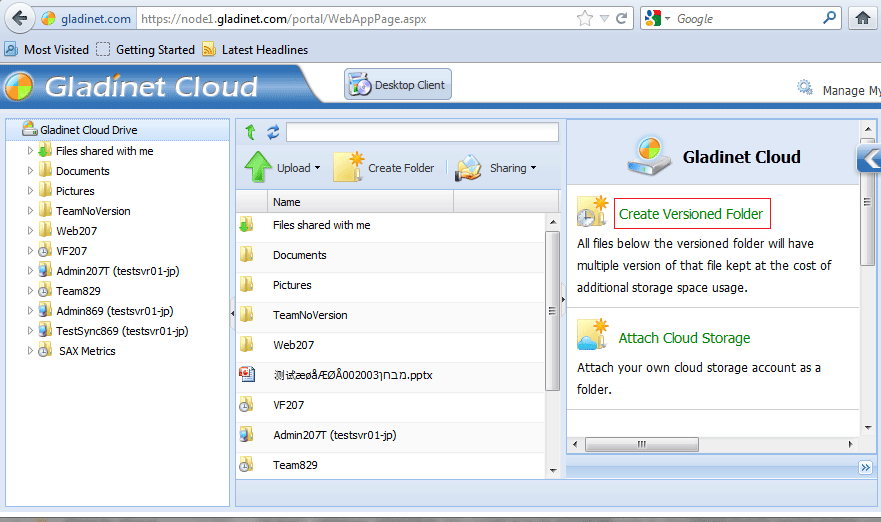Open the Sharing dropdown arrow
The image size is (881, 522).
pyautogui.click(x=533, y=167)
